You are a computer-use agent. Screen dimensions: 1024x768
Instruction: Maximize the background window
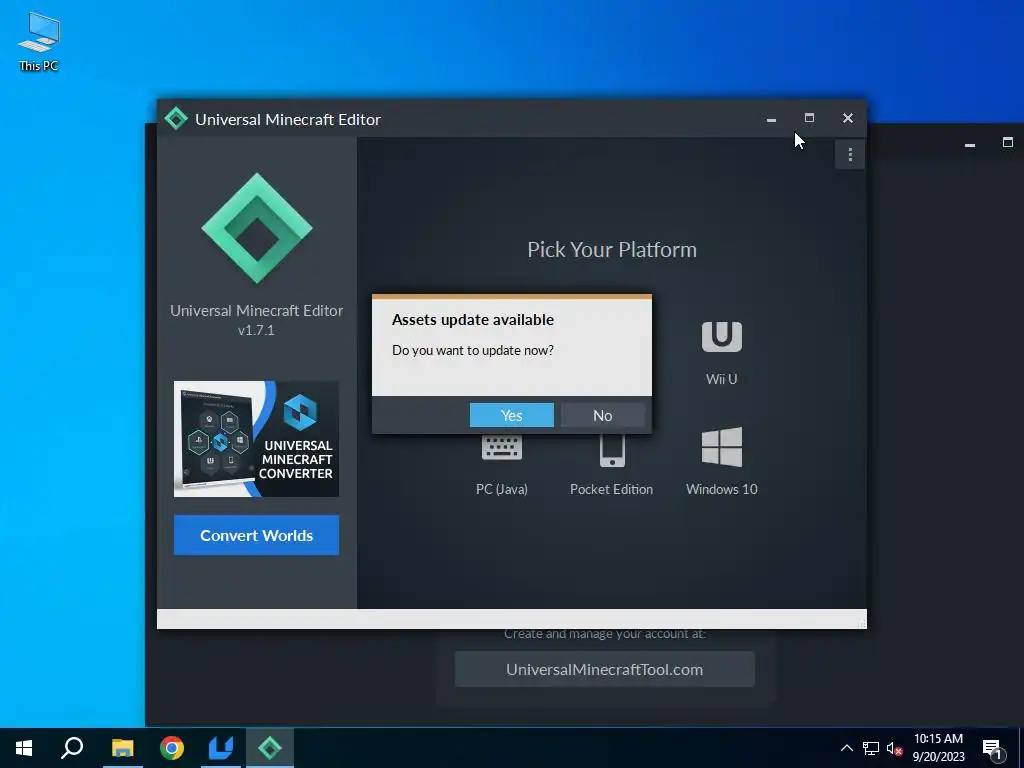(1008, 142)
